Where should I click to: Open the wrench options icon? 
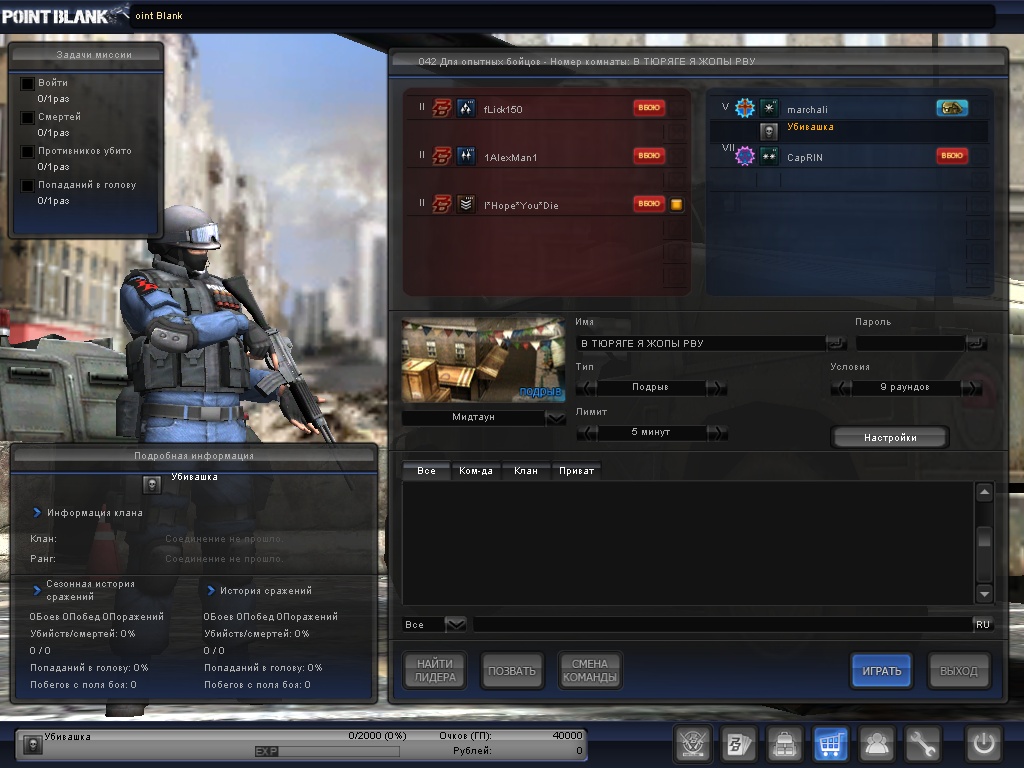click(923, 744)
